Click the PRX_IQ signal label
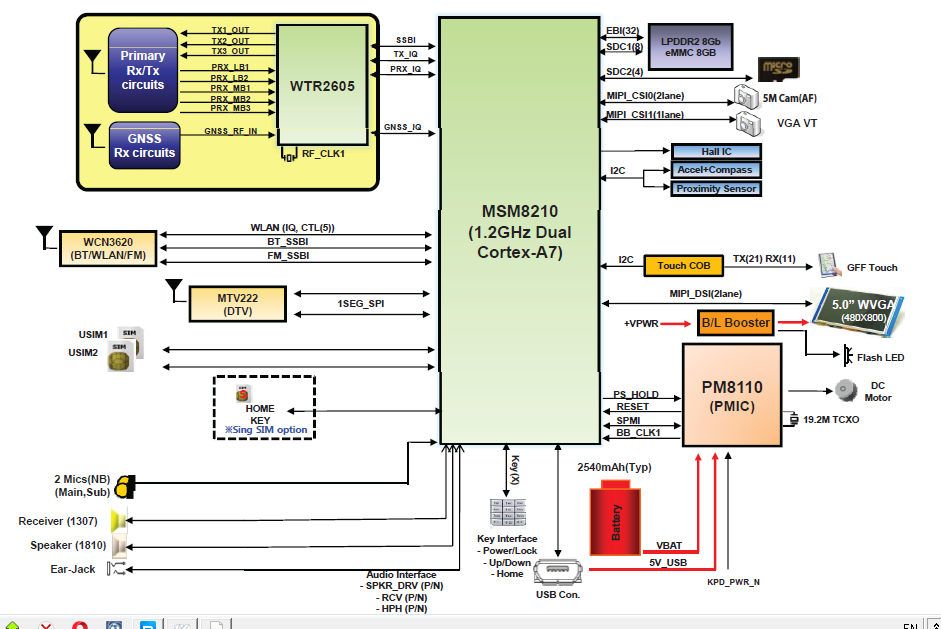 (x=406, y=69)
